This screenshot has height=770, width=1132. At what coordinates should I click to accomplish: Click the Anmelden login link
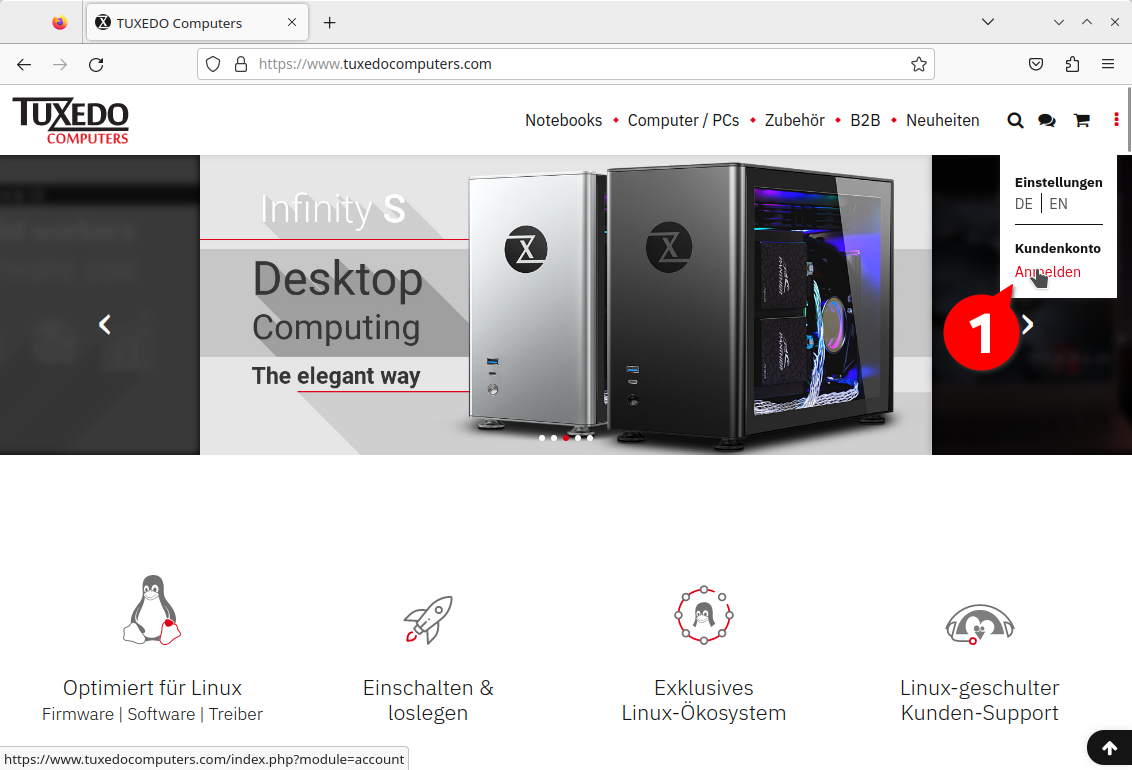coord(1048,272)
